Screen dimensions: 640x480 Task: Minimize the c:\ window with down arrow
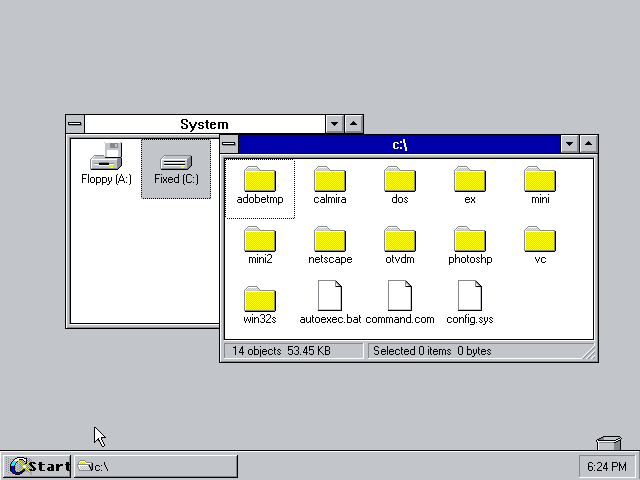point(569,145)
